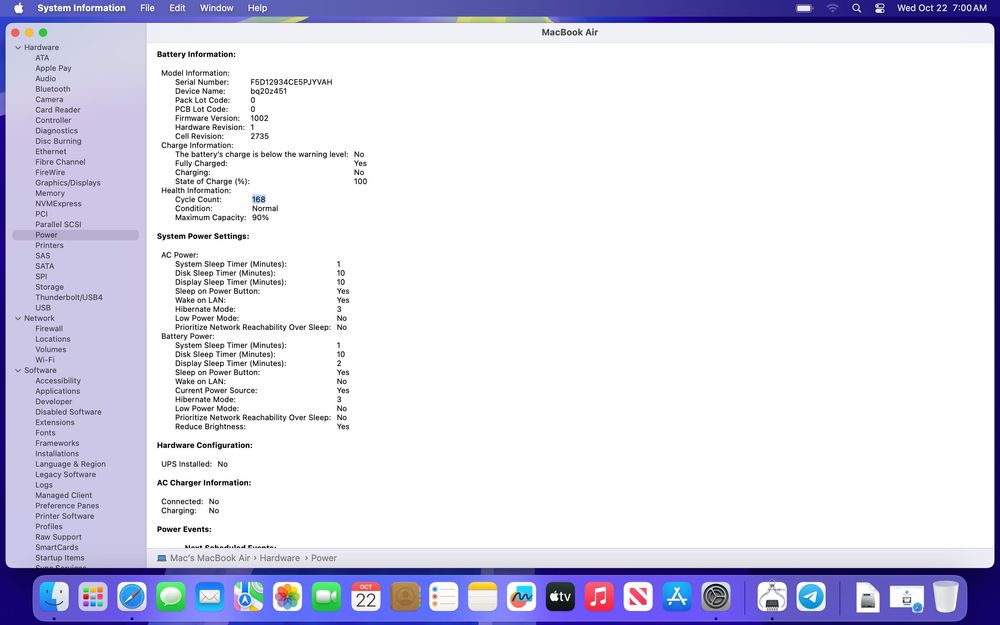Screen dimensions: 1000x625
Task: Open Spotlight search in menu bar
Action: coord(857,8)
